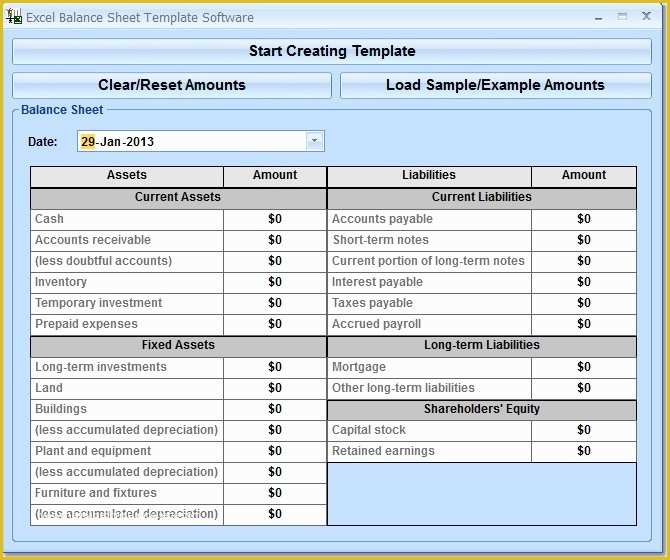This screenshot has width=670, height=560.
Task: Click the Accounts payable label
Action: point(382,219)
